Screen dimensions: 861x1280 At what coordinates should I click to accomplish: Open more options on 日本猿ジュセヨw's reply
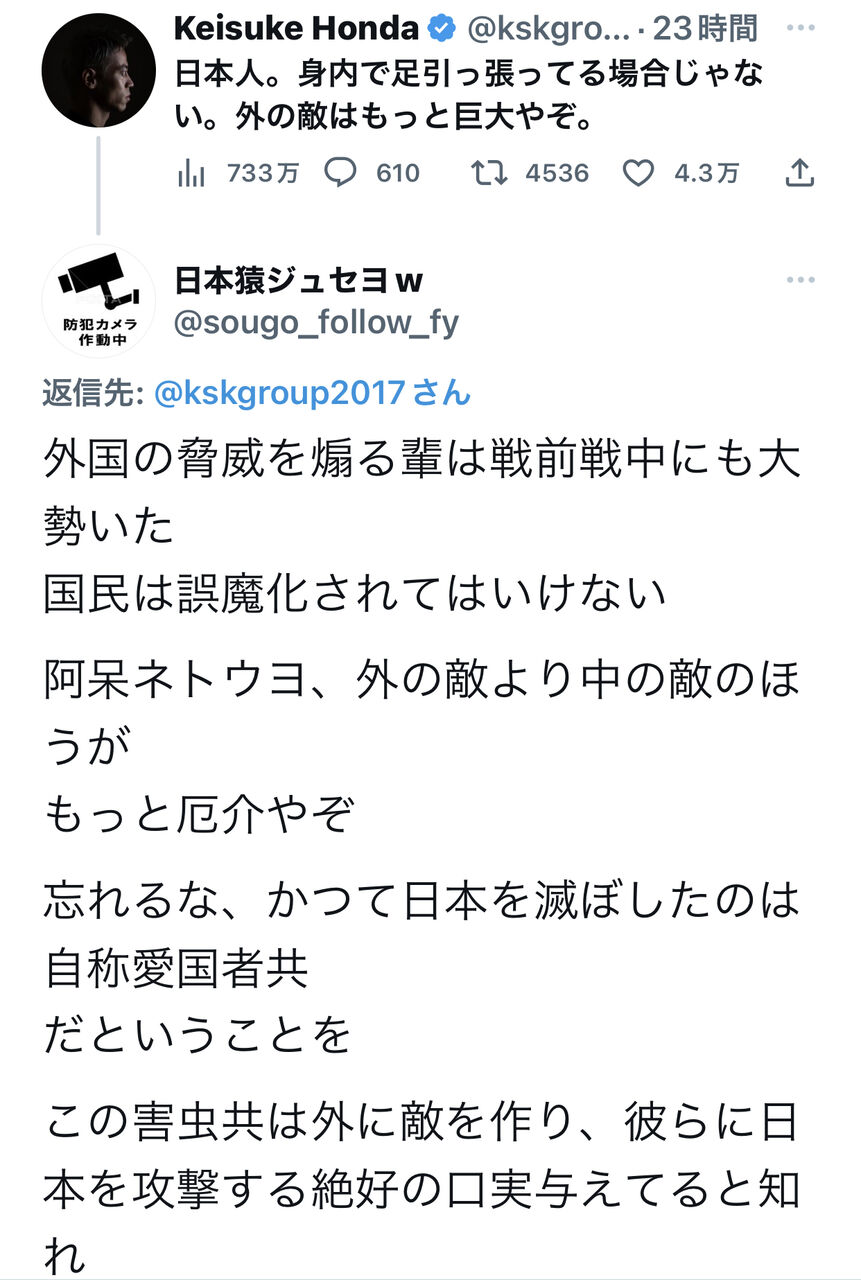point(801,280)
